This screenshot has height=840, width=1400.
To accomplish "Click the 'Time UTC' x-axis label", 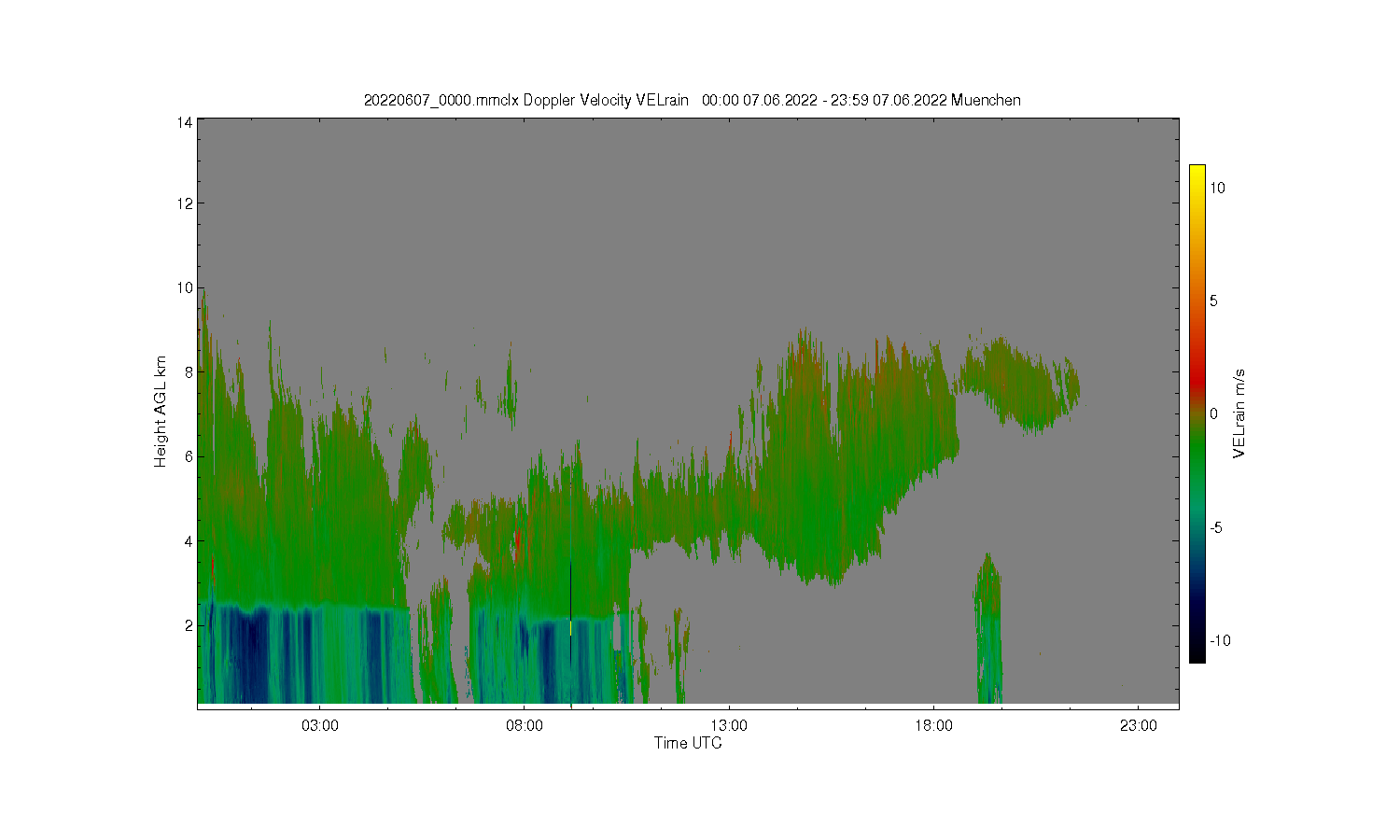I will click(x=688, y=743).
